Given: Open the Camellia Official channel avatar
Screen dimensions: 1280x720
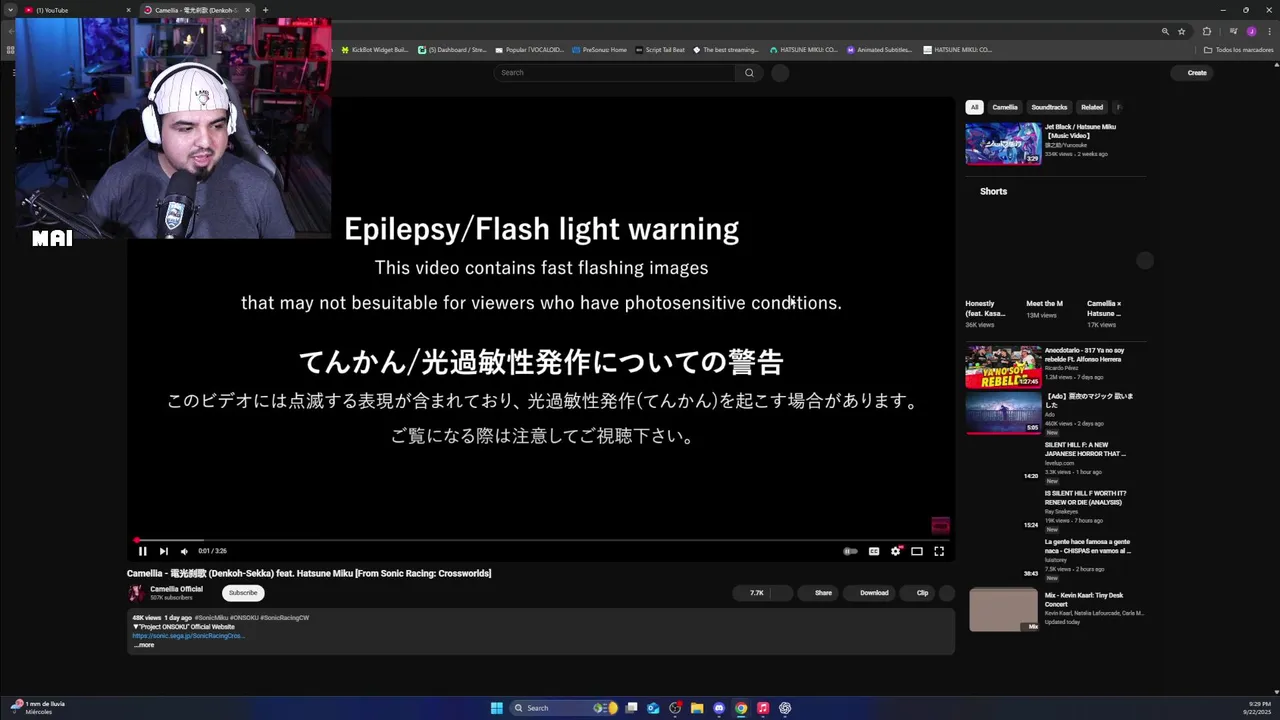Looking at the screenshot, I should 136,593.
